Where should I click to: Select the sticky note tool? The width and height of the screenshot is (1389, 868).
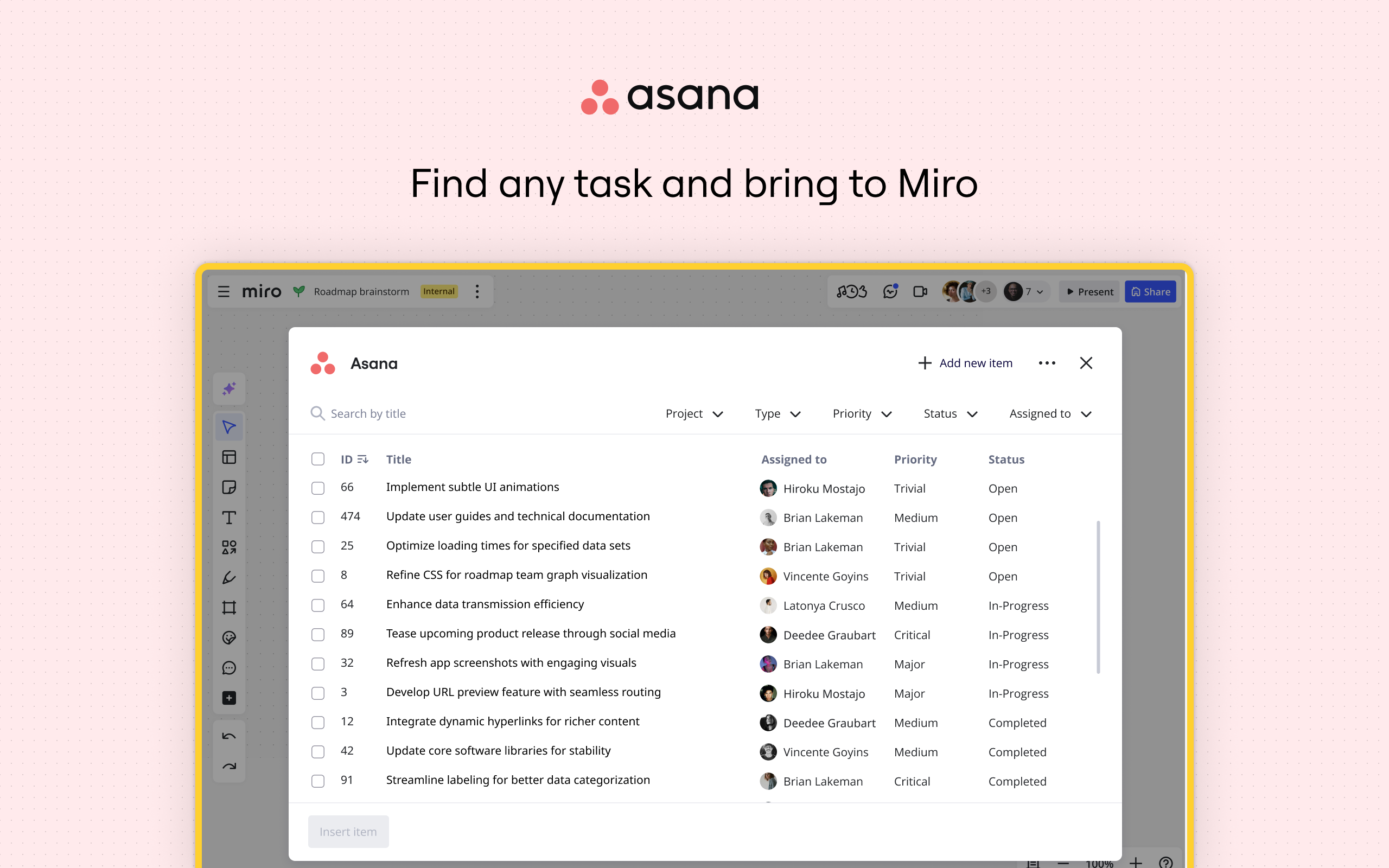click(229, 487)
